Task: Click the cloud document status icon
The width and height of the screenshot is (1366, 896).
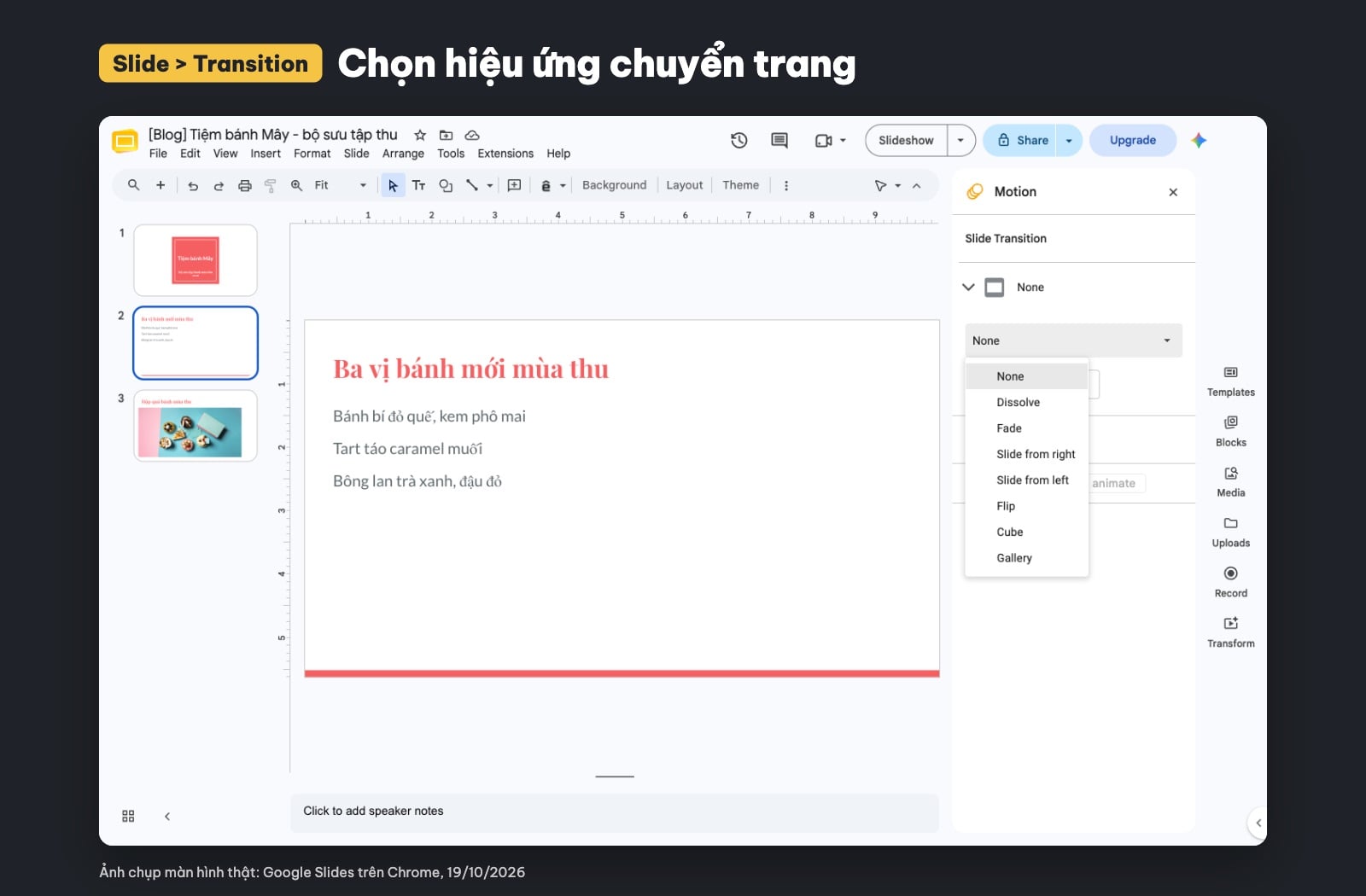Action: (472, 135)
